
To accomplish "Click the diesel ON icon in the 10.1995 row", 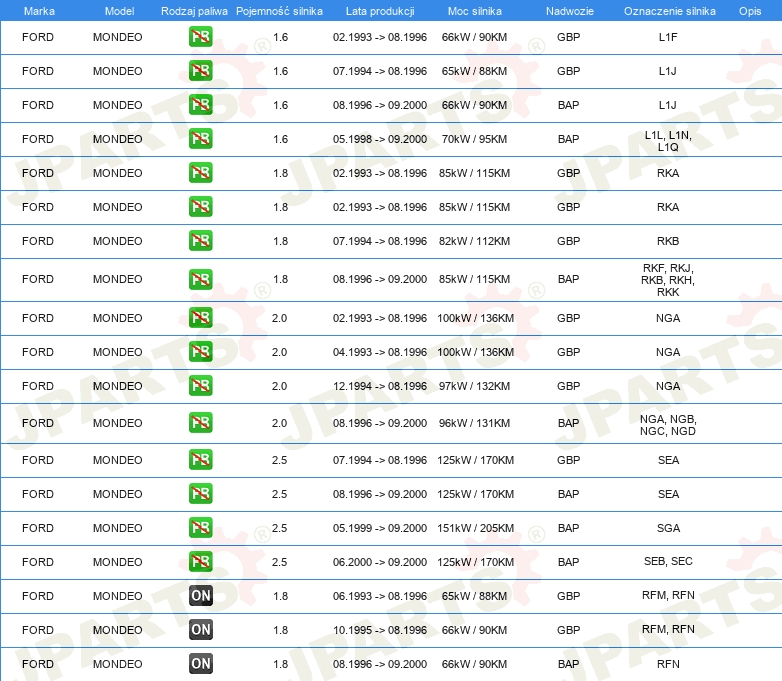I will tap(200, 630).
